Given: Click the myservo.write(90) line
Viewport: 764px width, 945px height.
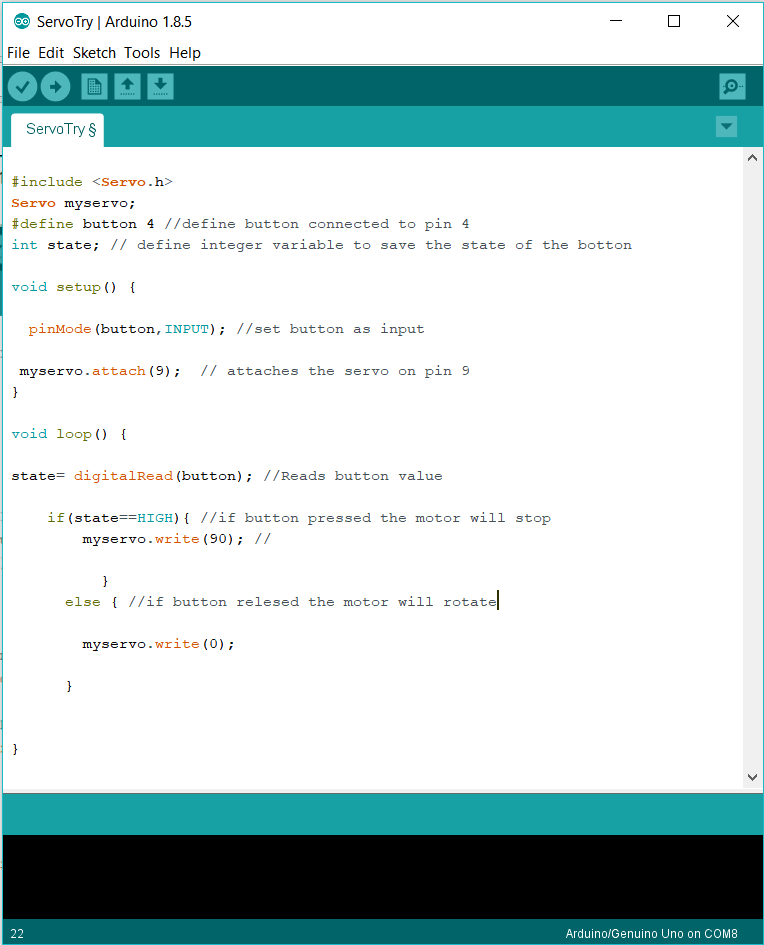Looking at the screenshot, I should 177,539.
